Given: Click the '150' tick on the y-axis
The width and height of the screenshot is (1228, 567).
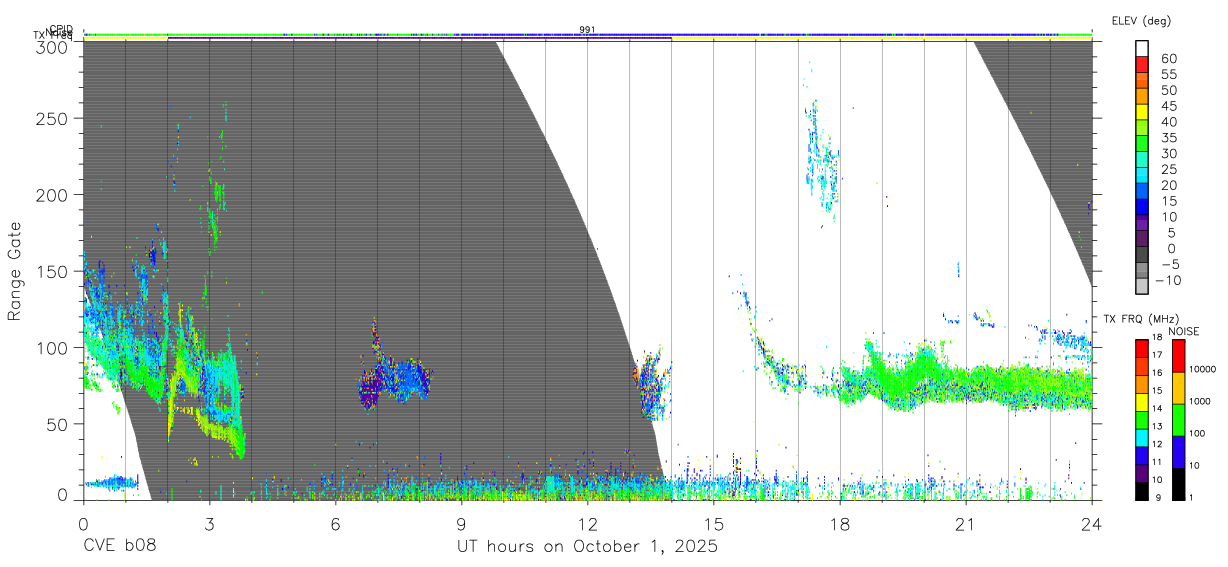Looking at the screenshot, I should tap(53, 271).
